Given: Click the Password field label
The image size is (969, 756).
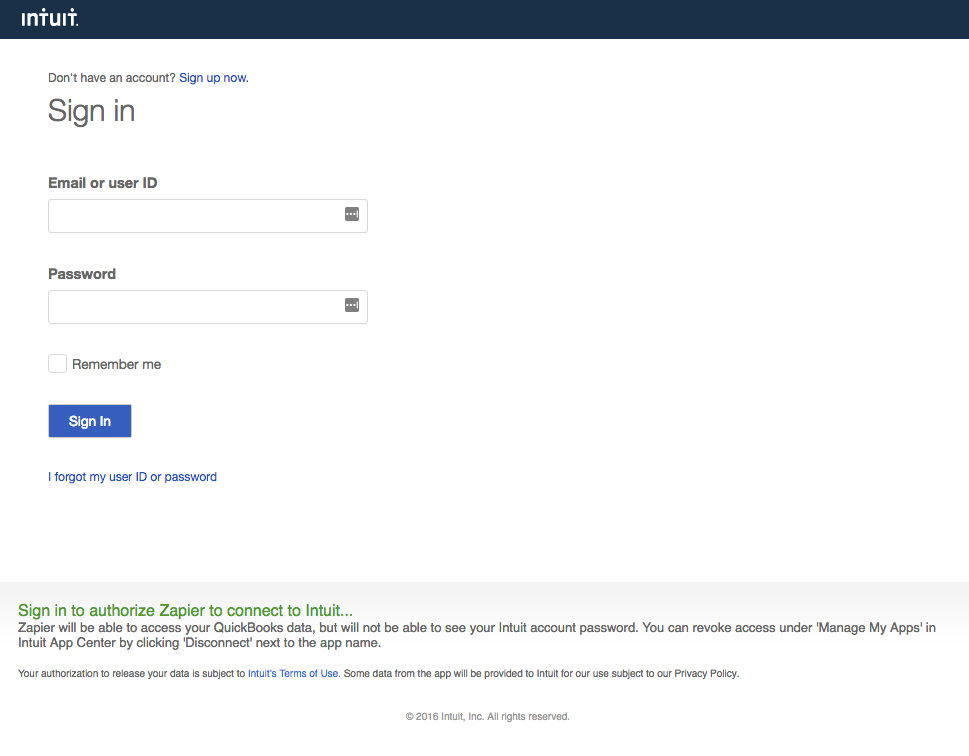Looking at the screenshot, I should (82, 274).
